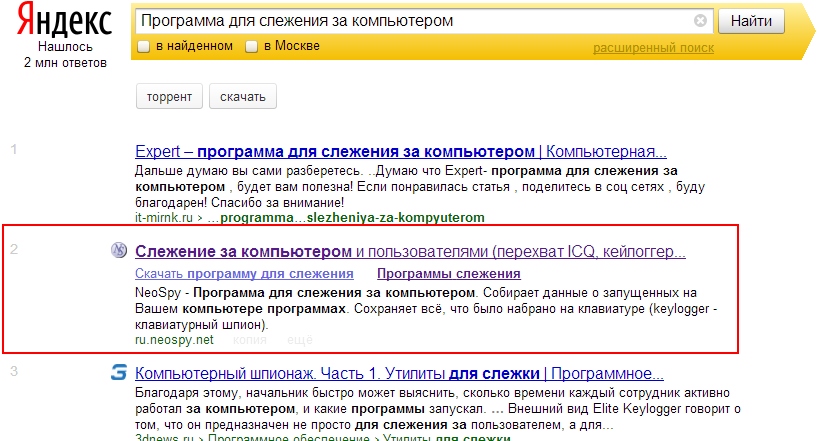This screenshot has height=441, width=818.
Task: Click the '2 млн ответов' results count
Action: point(65,63)
